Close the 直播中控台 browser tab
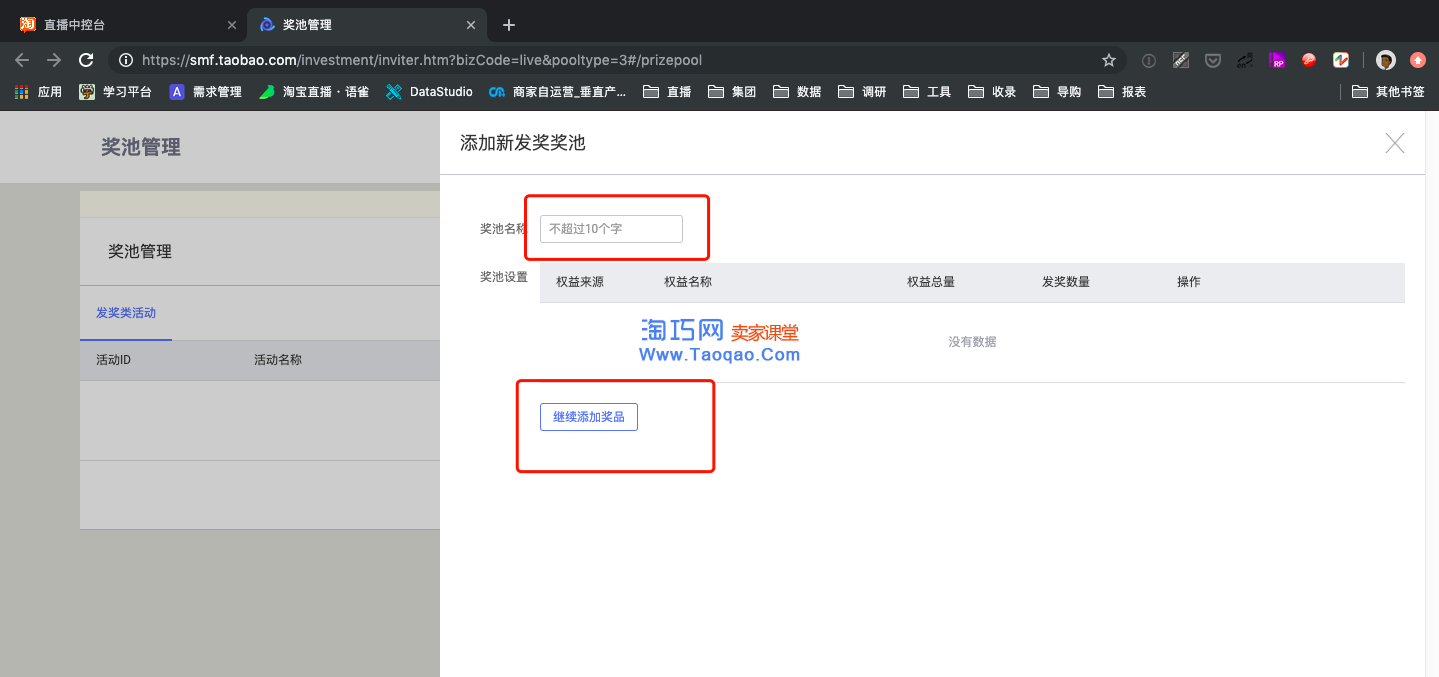Screen dimensions: 1439x677 tap(231, 25)
